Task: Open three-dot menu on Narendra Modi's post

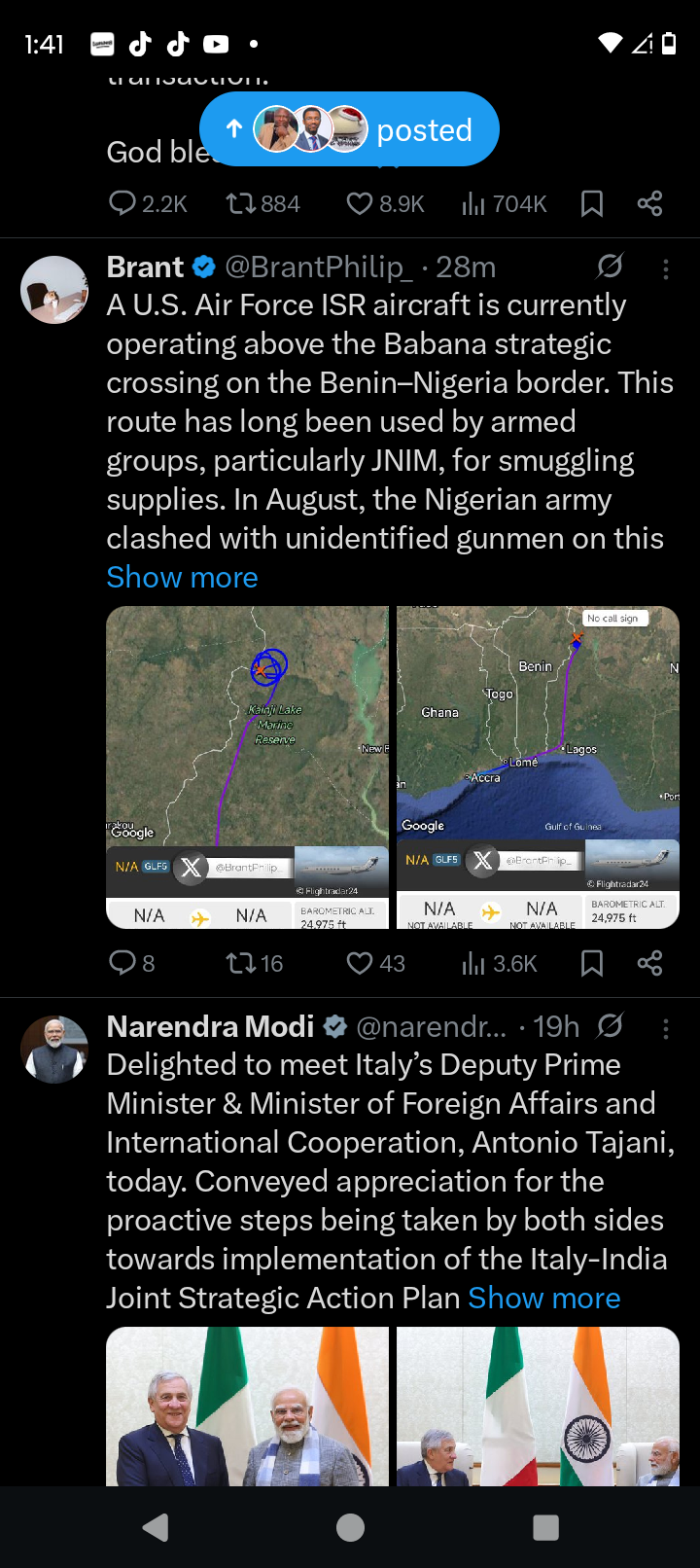Action: [666, 1028]
